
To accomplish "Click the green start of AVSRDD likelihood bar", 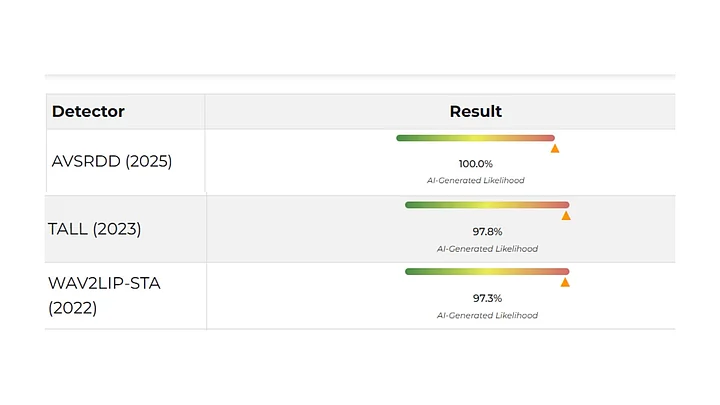I will 402,138.
